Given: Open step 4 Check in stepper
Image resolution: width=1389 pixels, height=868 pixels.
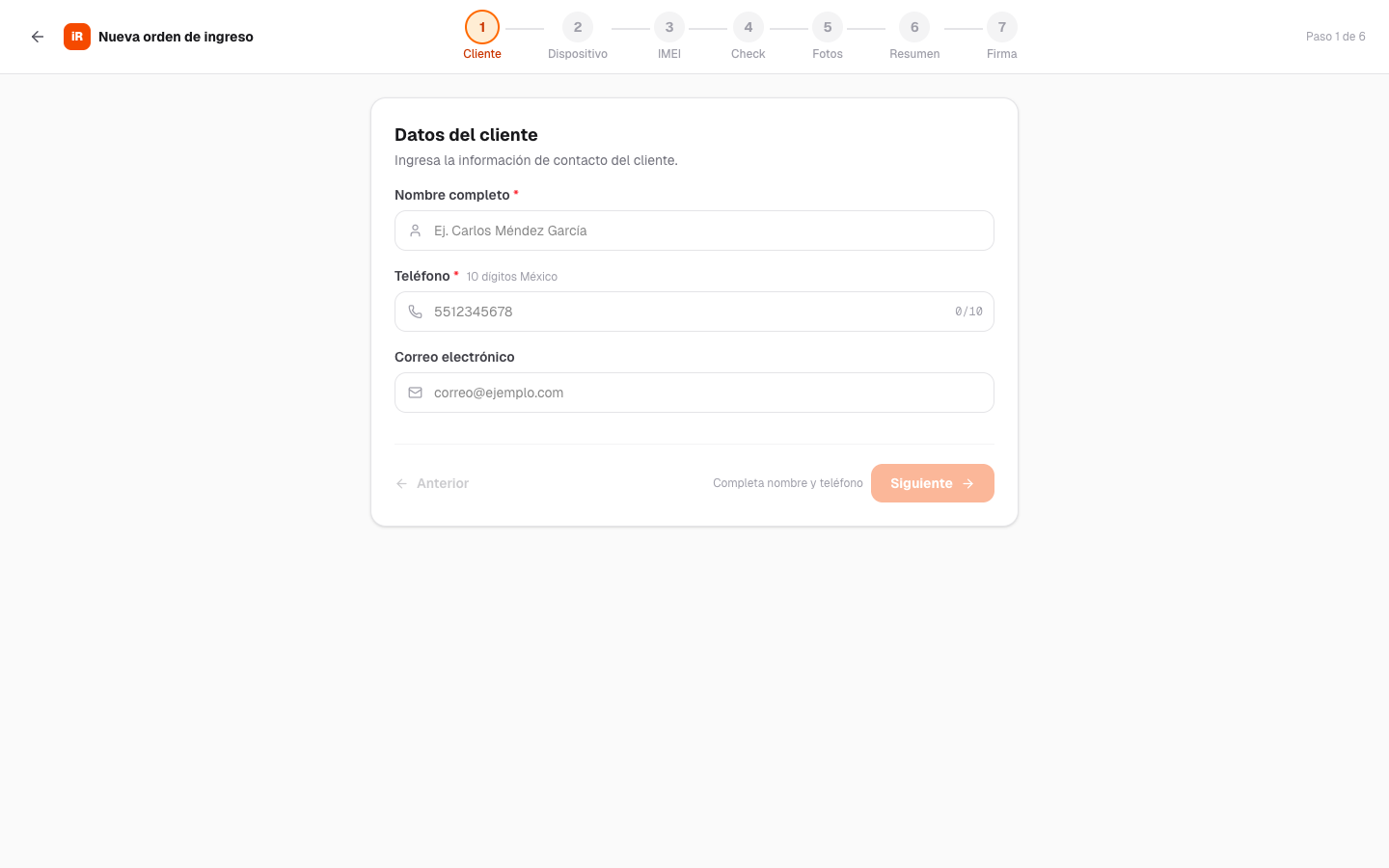Looking at the screenshot, I should pos(749,28).
